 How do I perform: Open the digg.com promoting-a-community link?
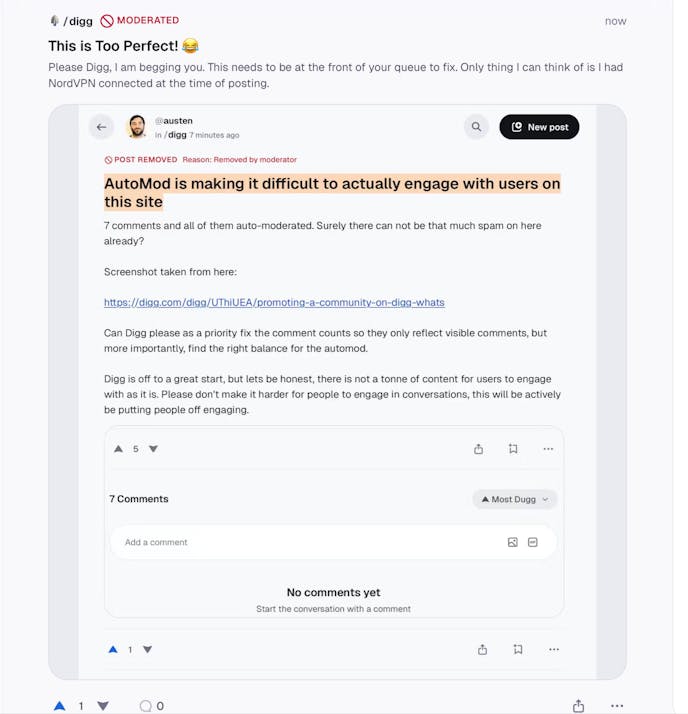click(274, 302)
